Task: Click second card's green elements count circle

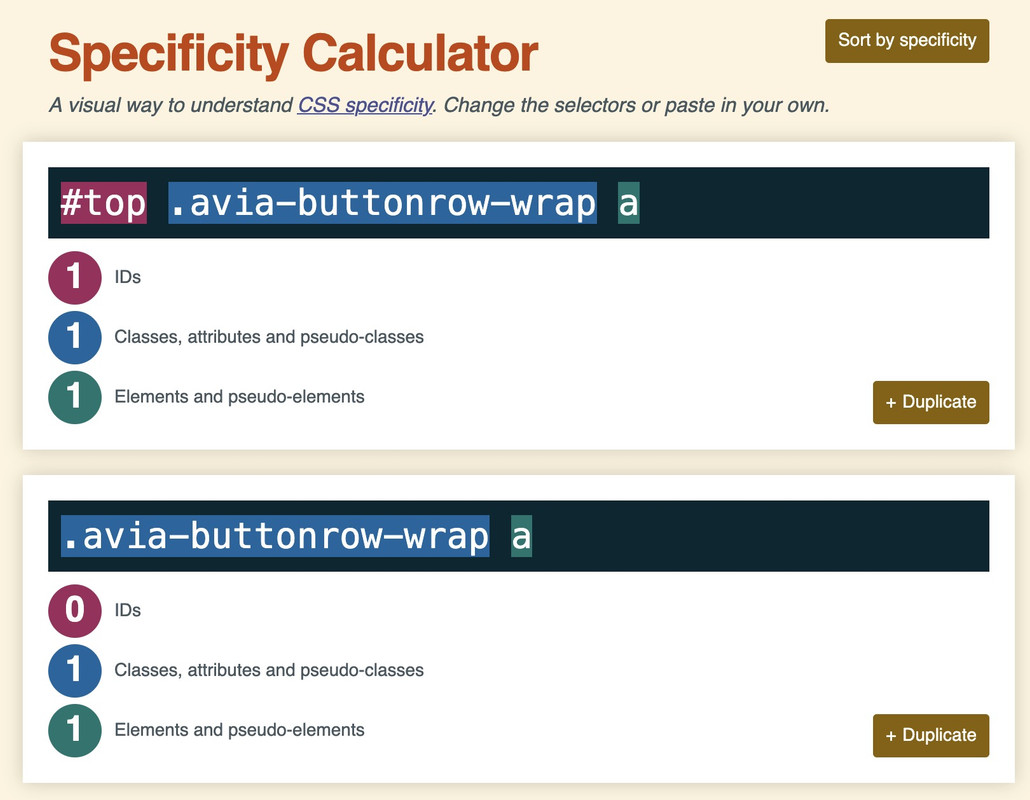Action: pos(75,730)
